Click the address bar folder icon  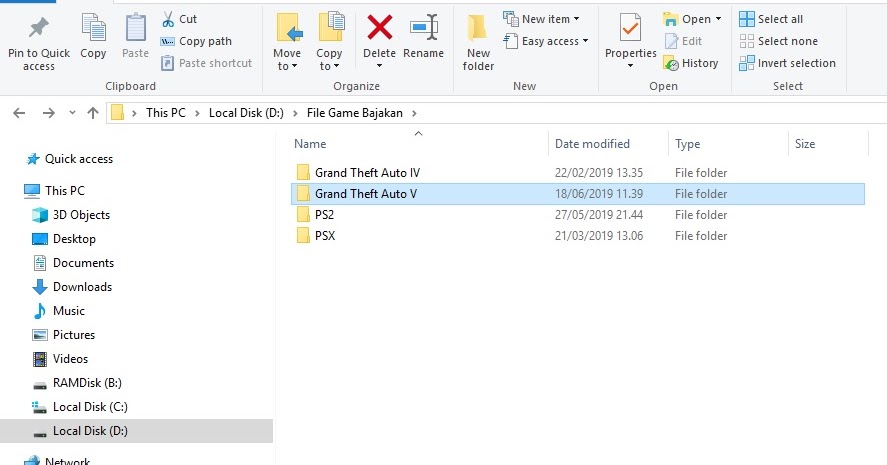(x=117, y=113)
